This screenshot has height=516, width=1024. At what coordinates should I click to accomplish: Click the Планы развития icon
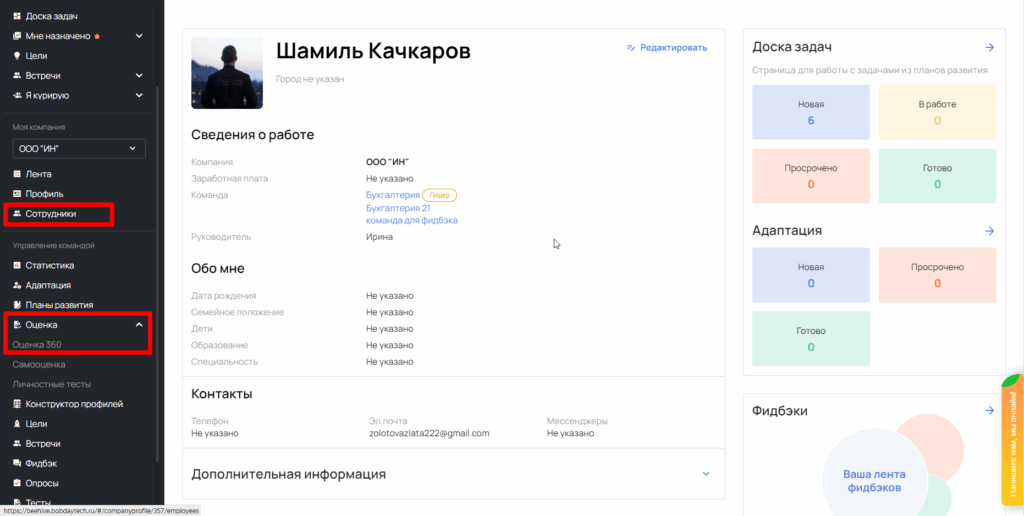[x=17, y=305]
